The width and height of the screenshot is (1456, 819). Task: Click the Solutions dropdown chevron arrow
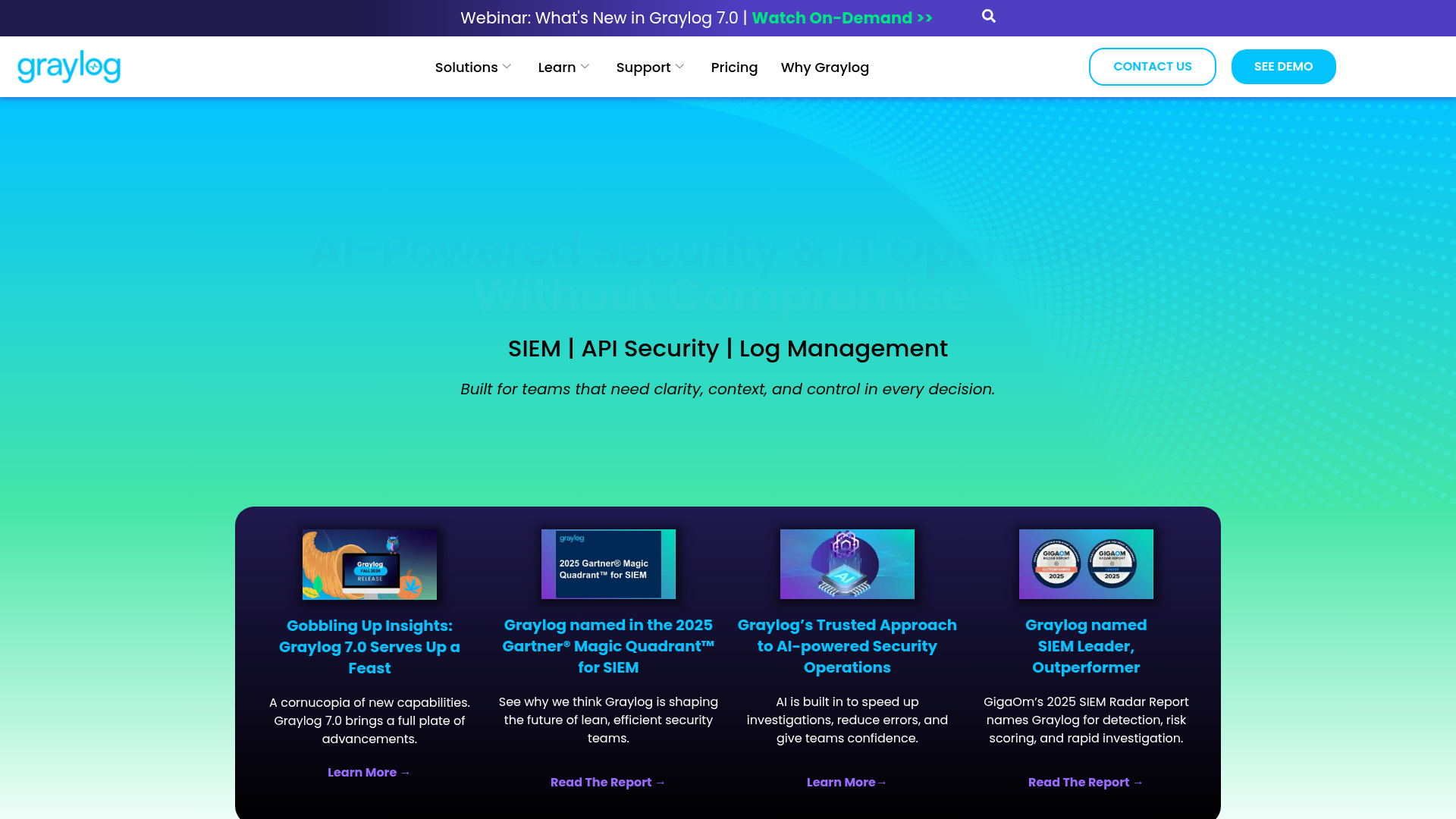(x=507, y=66)
